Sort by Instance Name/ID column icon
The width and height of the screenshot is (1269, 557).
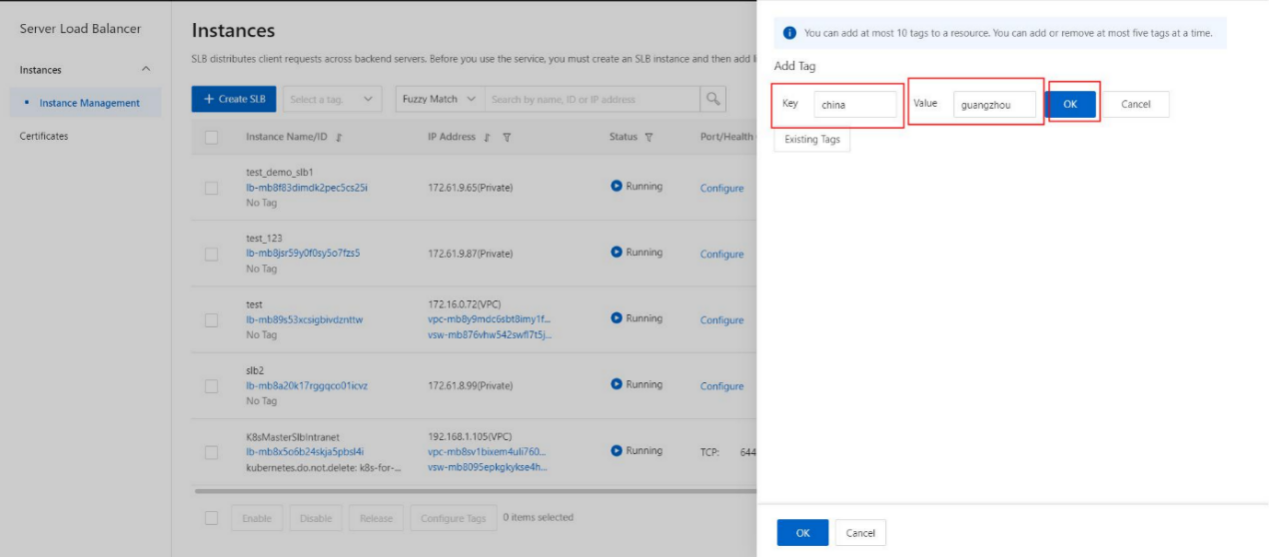(x=339, y=138)
